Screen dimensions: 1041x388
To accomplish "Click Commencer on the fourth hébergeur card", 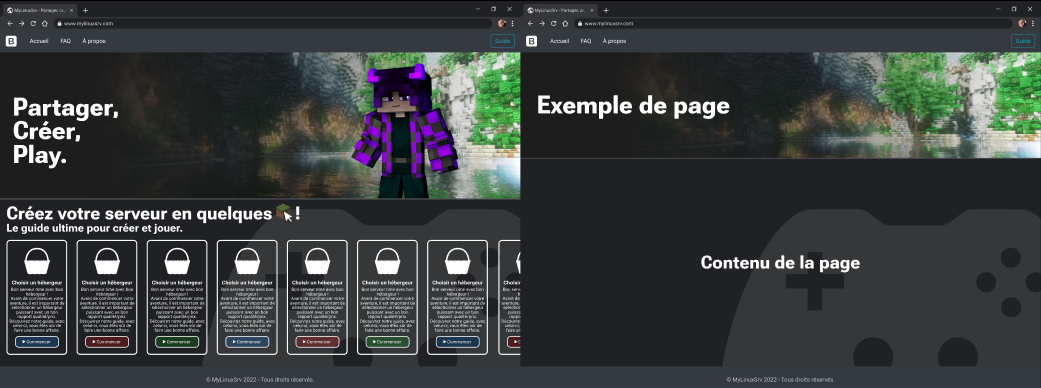I will click(247, 341).
